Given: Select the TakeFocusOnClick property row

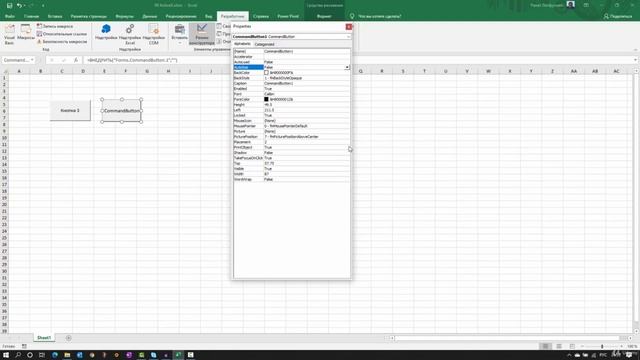Looking at the screenshot, I should 291,158.
